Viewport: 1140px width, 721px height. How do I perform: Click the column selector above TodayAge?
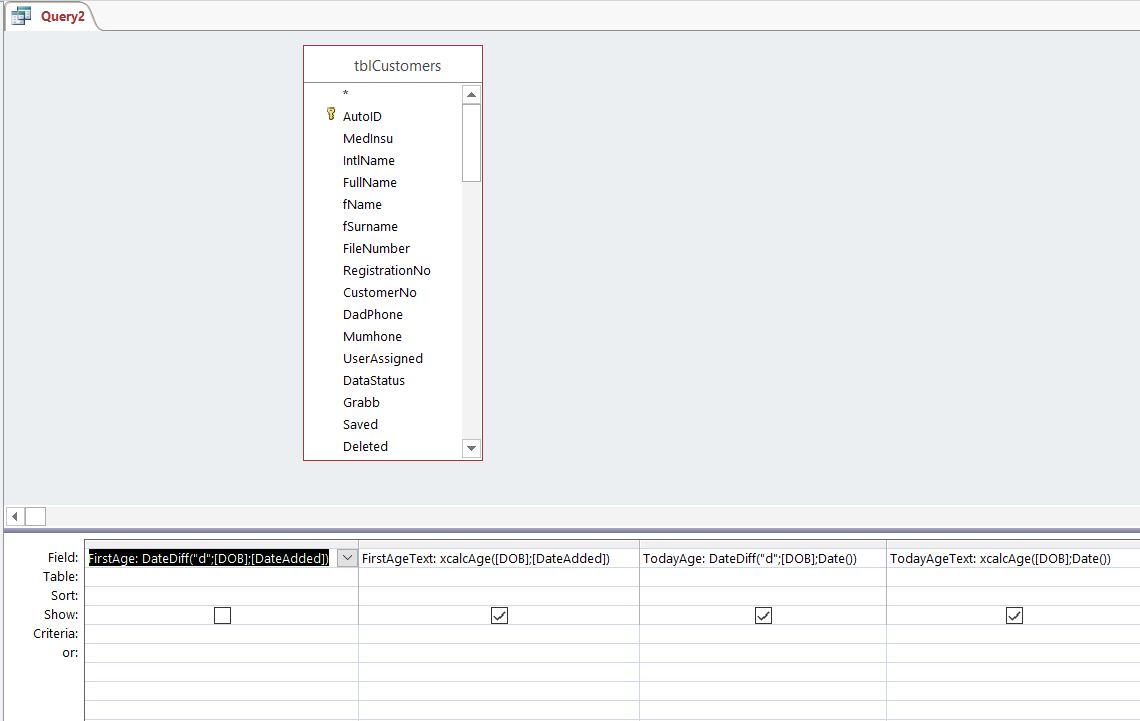point(763,544)
